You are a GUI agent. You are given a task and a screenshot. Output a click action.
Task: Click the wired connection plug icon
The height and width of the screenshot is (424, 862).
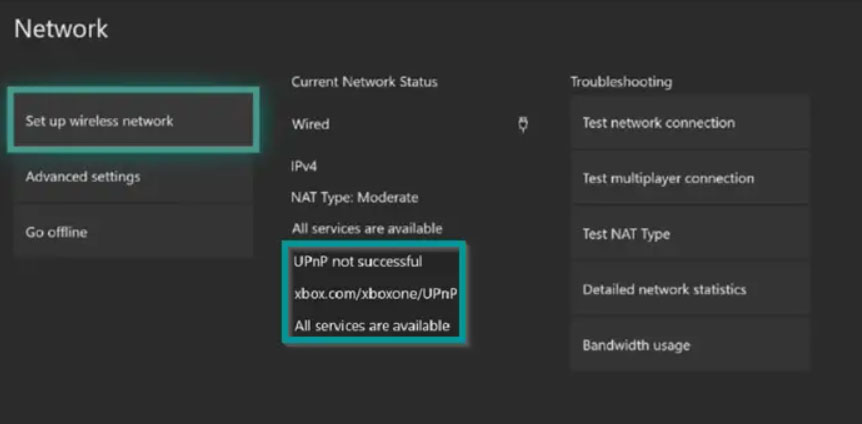[x=523, y=124]
